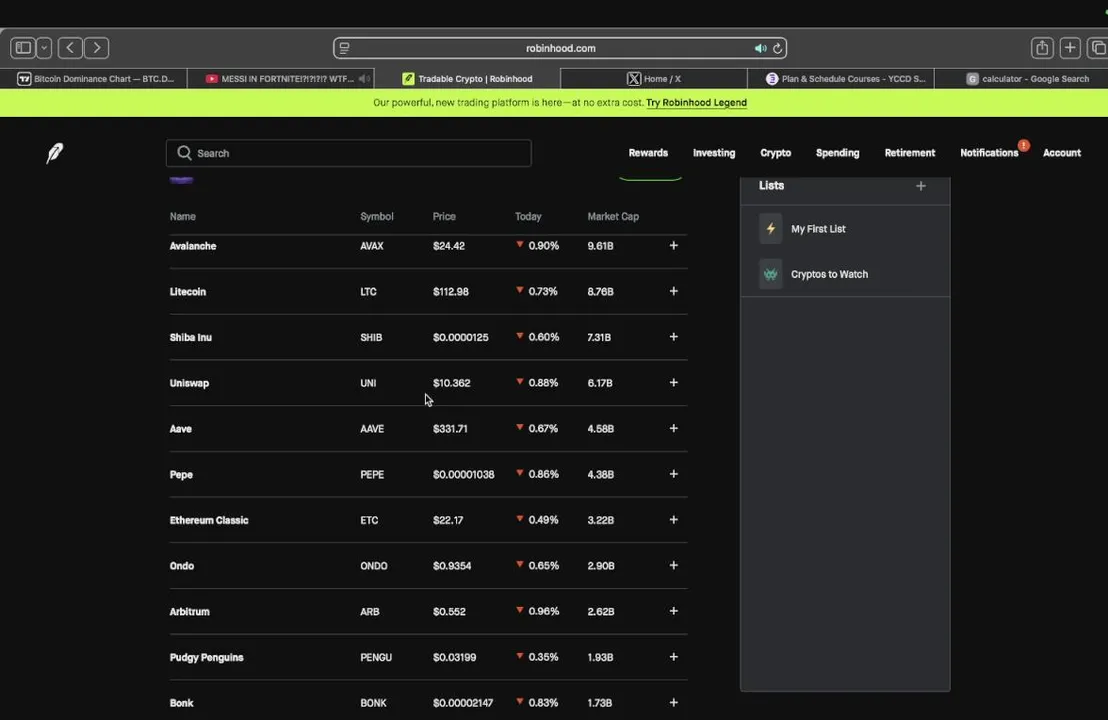This screenshot has width=1108, height=720.
Task: Click the lightning bolt list icon
Action: (x=771, y=229)
